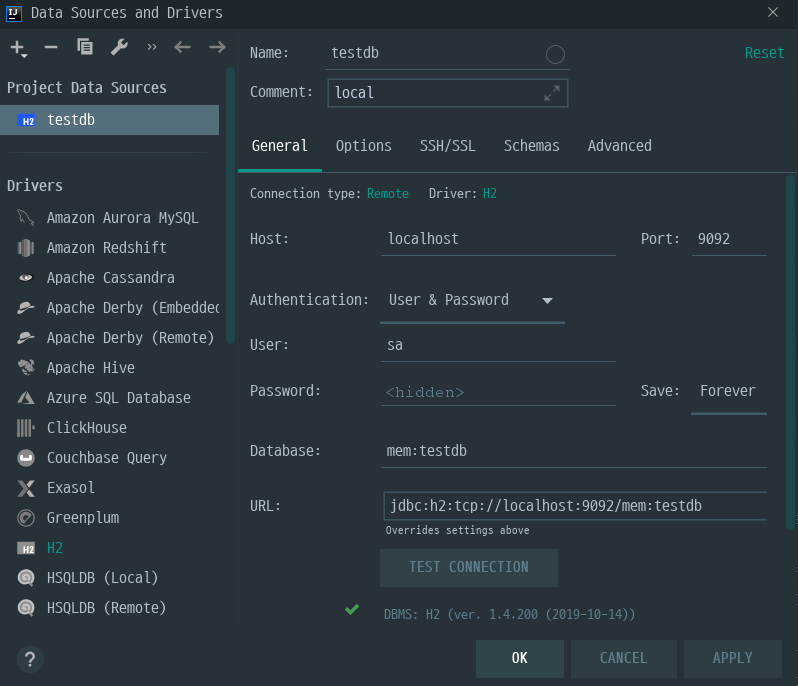Screen dimensions: 798x686
Task: Click APPLY button
Action: tap(732, 659)
